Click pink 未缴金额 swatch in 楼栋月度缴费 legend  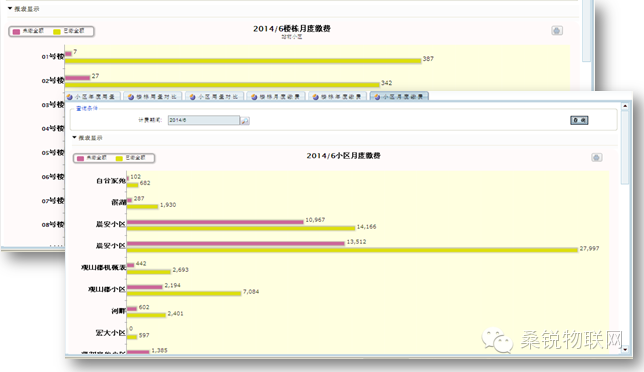(x=16, y=32)
